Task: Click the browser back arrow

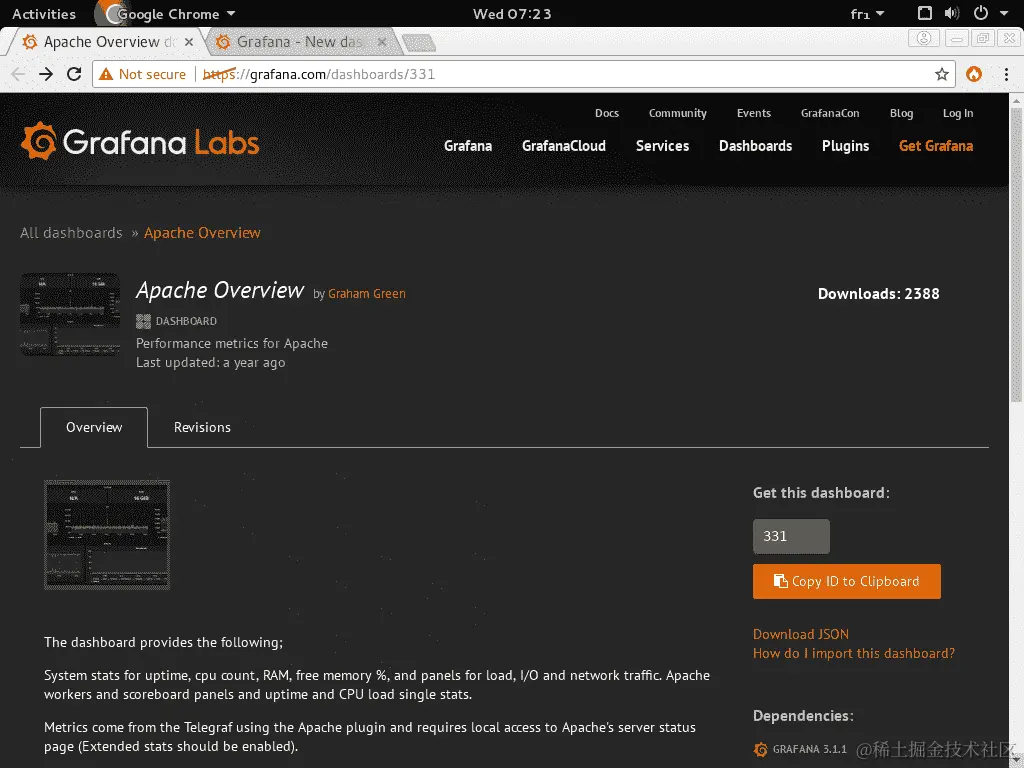Action: [x=18, y=74]
